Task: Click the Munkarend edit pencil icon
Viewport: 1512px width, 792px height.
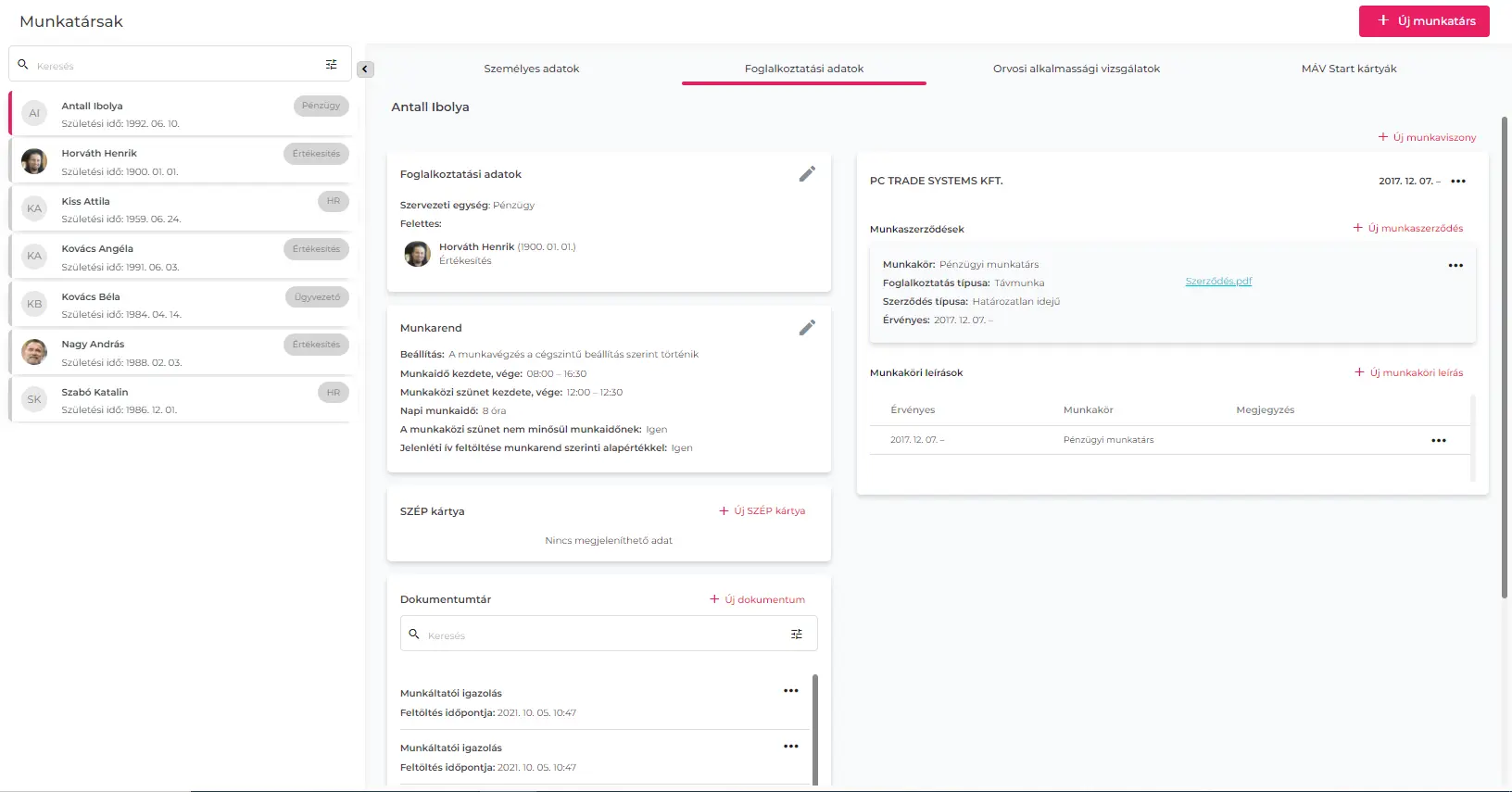Action: point(807,328)
